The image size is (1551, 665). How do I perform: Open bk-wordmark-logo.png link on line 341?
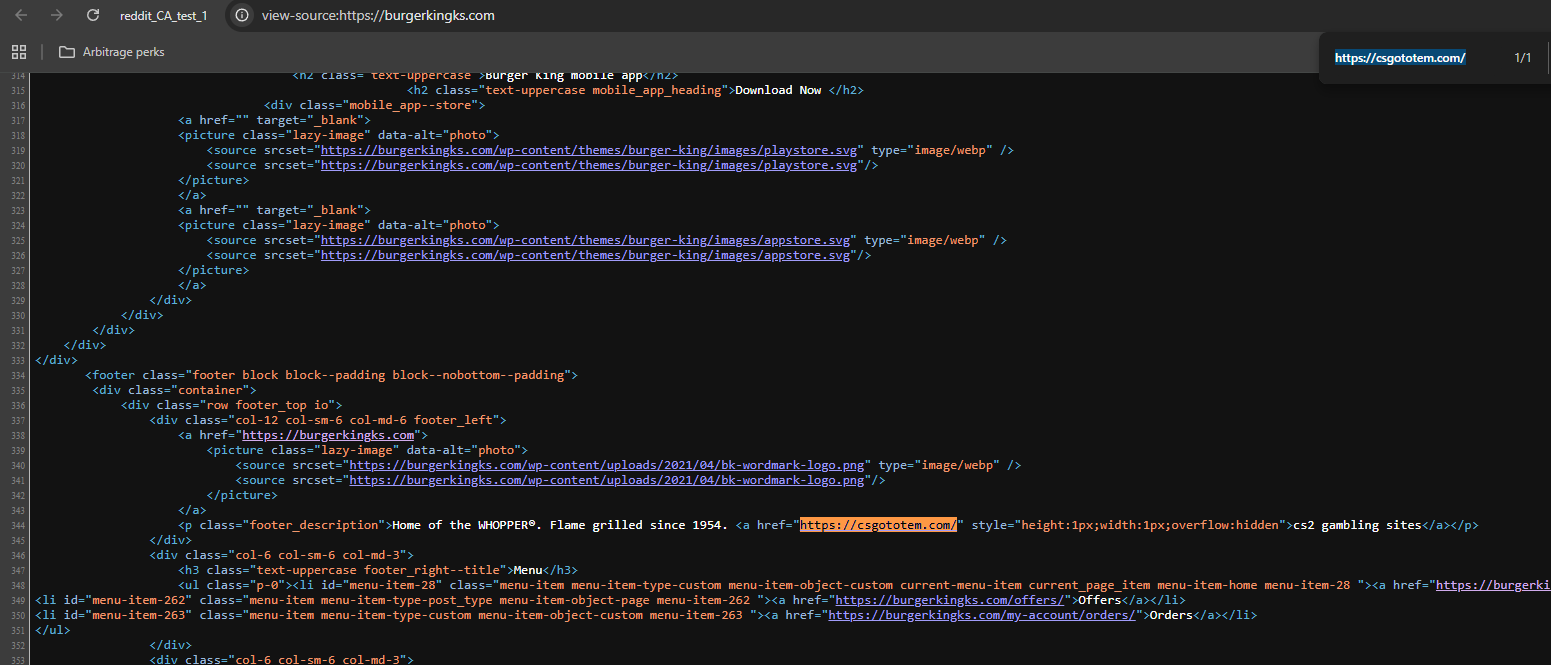[609, 480]
